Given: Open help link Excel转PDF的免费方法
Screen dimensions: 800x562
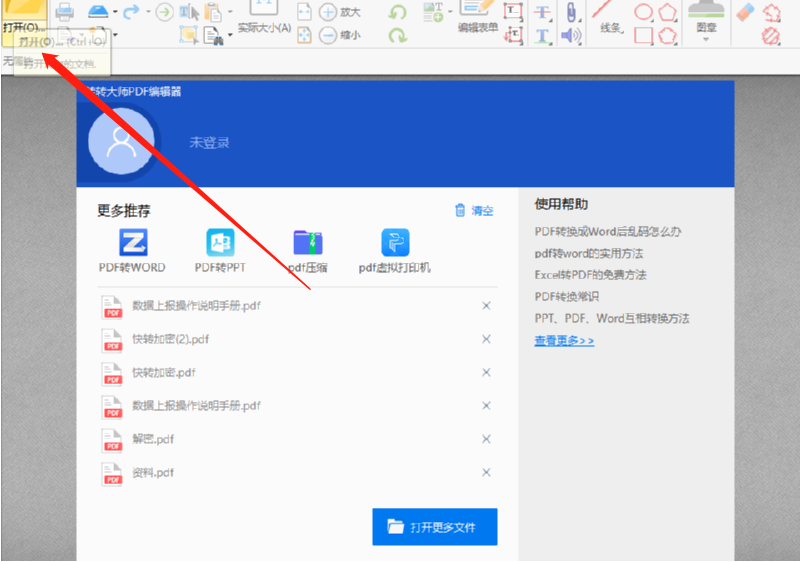Looking at the screenshot, I should pyautogui.click(x=590, y=275).
